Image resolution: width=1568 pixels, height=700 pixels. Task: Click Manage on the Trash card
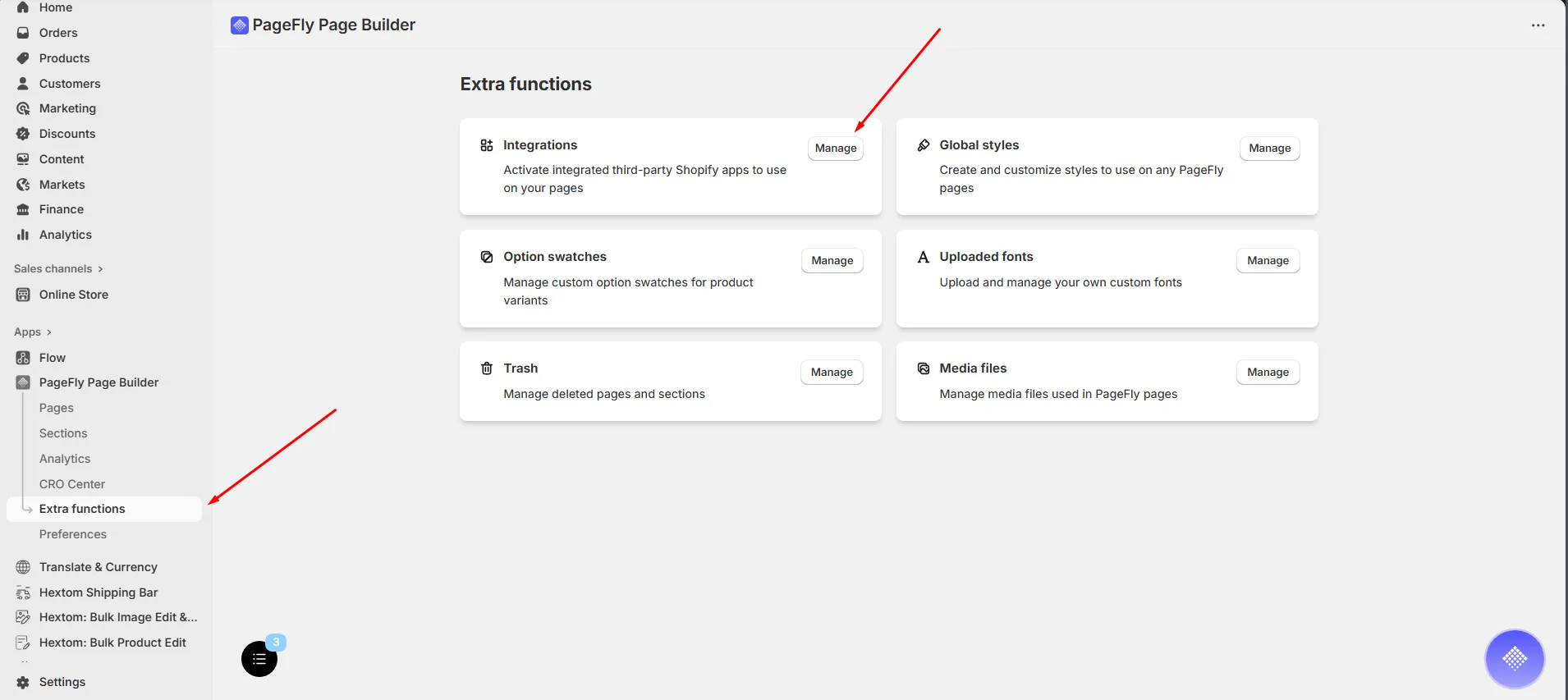[832, 372]
